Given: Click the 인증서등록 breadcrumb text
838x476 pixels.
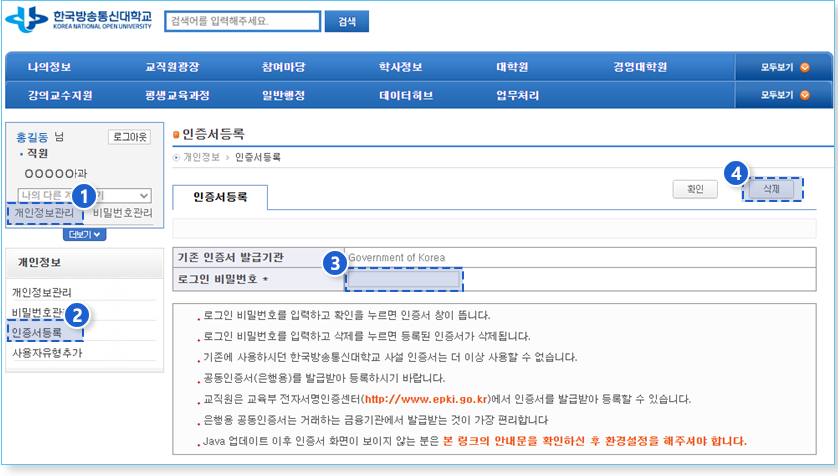Looking at the screenshot, I should pyautogui.click(x=258, y=157).
